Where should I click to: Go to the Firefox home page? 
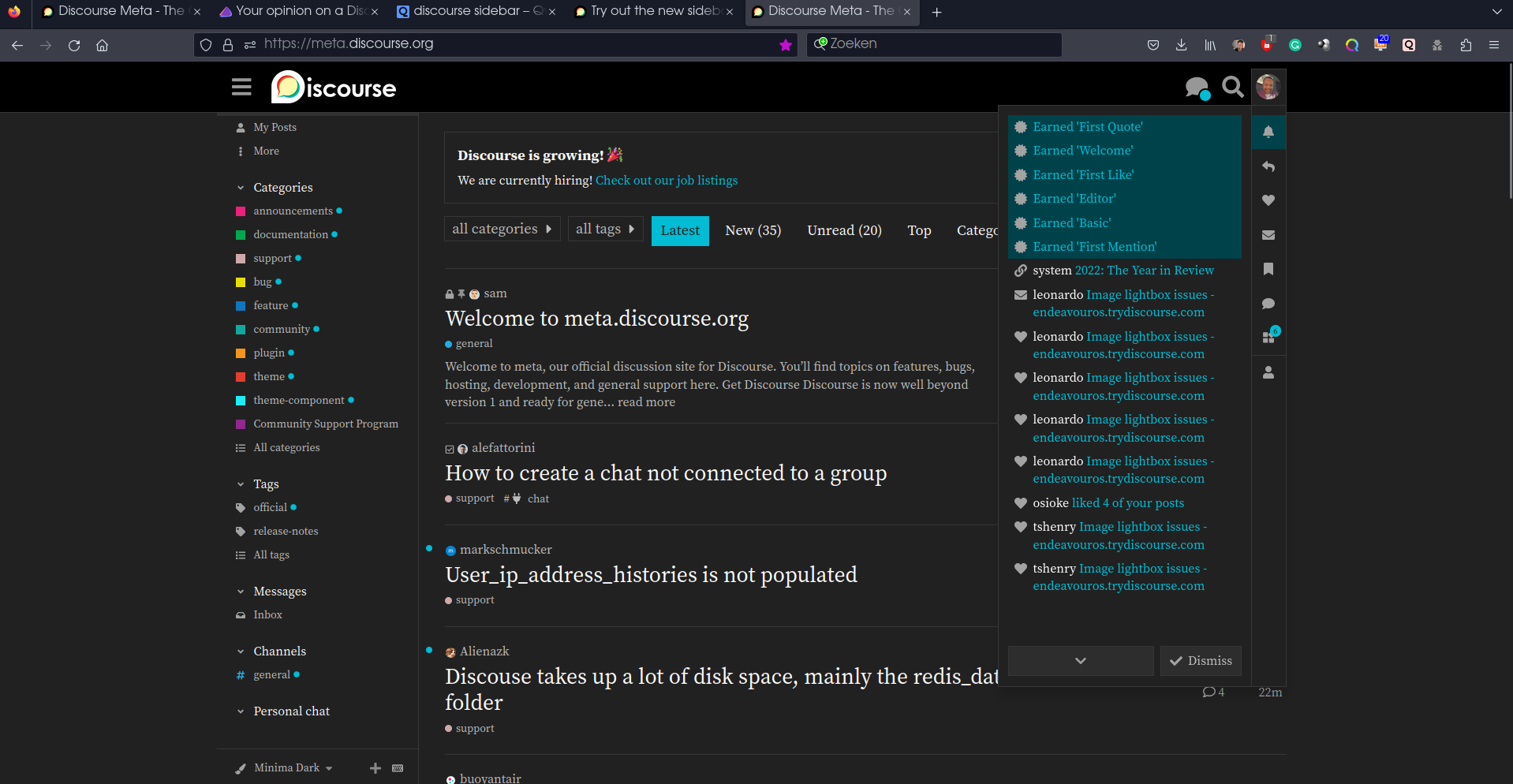pyautogui.click(x=102, y=45)
